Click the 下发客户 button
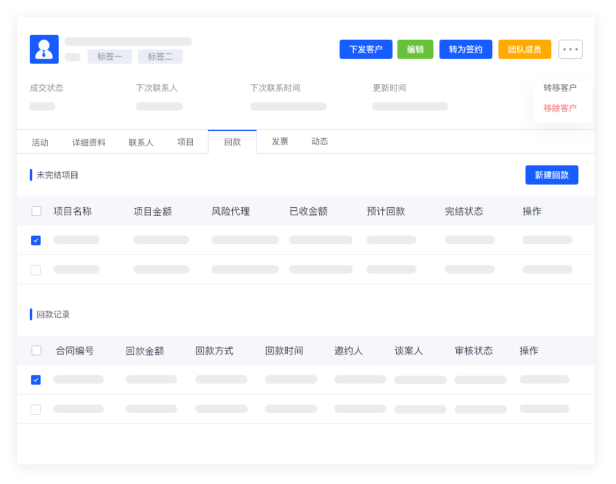Viewport: 616px width, 484px height. click(365, 49)
